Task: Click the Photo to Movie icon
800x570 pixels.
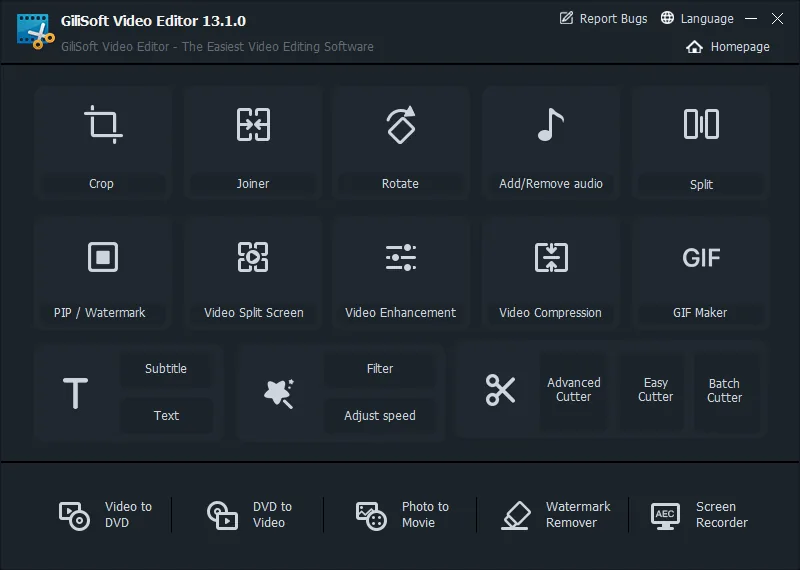Action: [x=371, y=516]
